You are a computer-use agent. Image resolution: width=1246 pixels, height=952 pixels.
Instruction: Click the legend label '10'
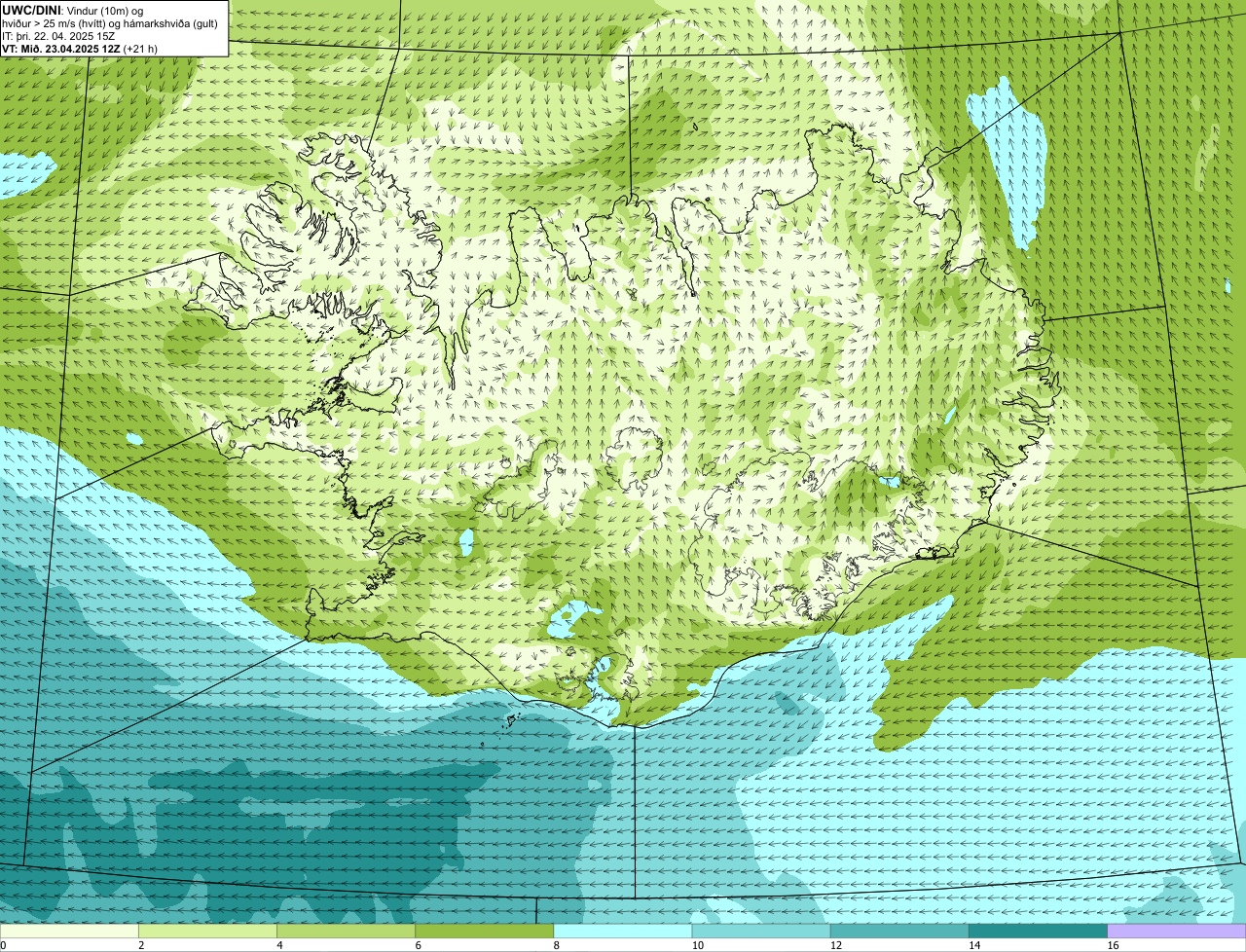(x=698, y=945)
